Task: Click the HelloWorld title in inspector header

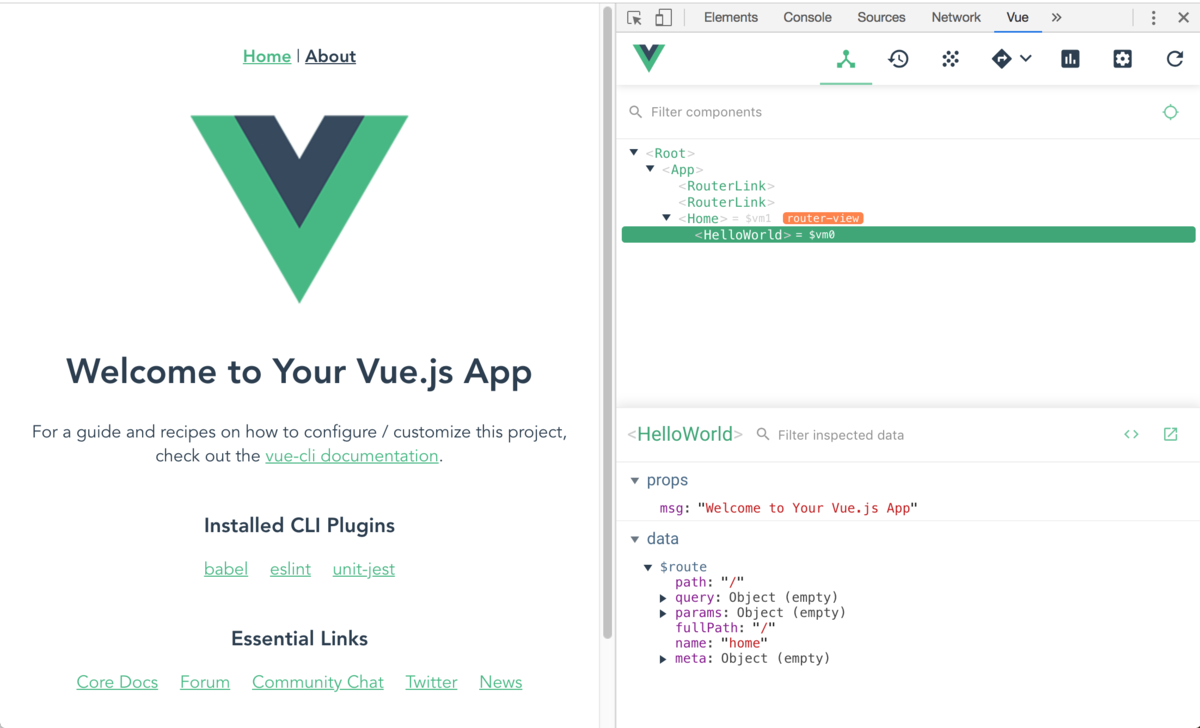Action: 685,434
